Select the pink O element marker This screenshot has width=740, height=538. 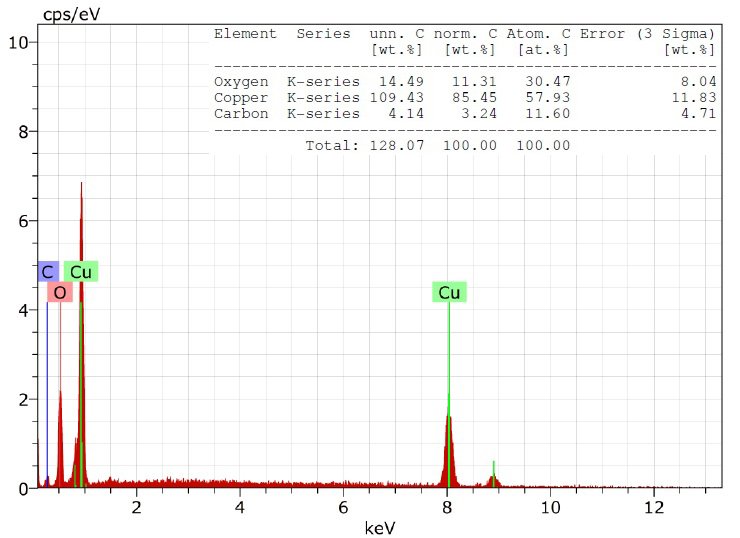60,293
